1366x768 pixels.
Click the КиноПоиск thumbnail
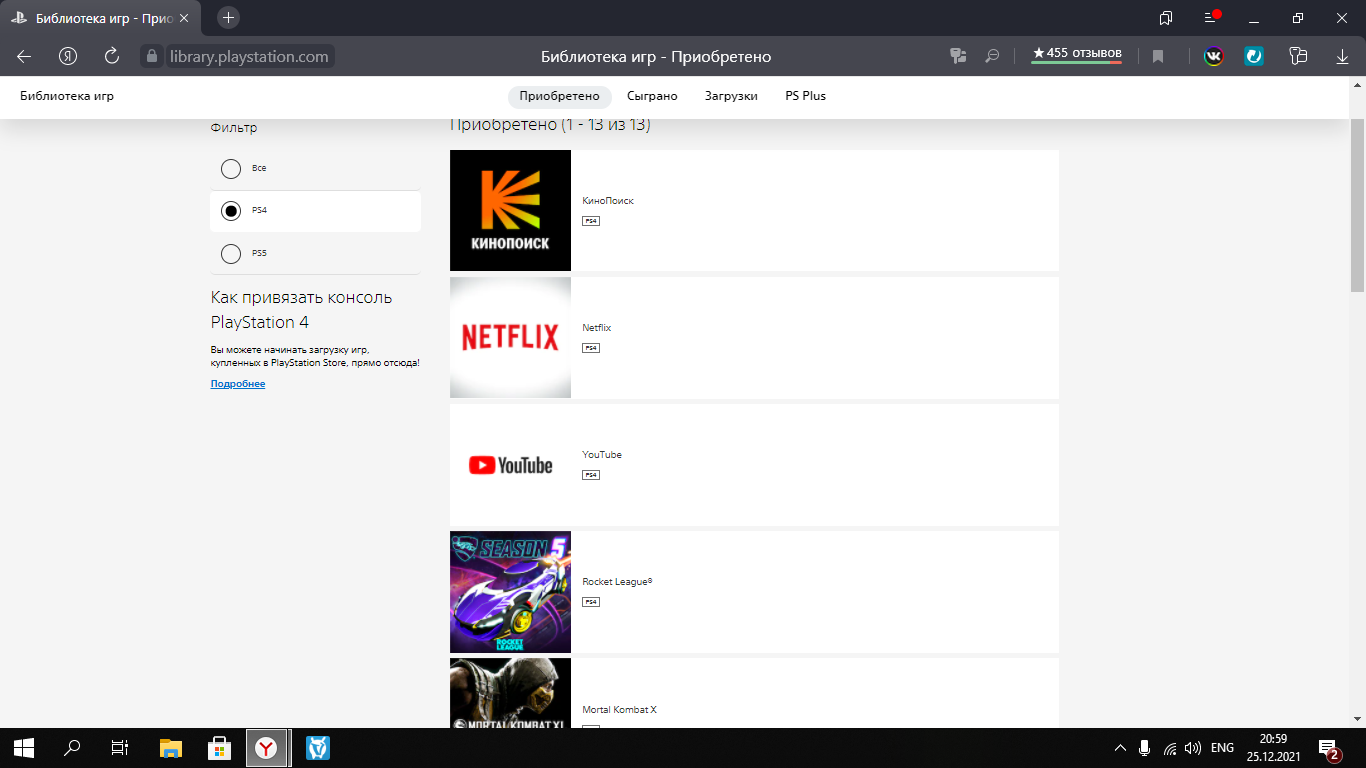(510, 210)
